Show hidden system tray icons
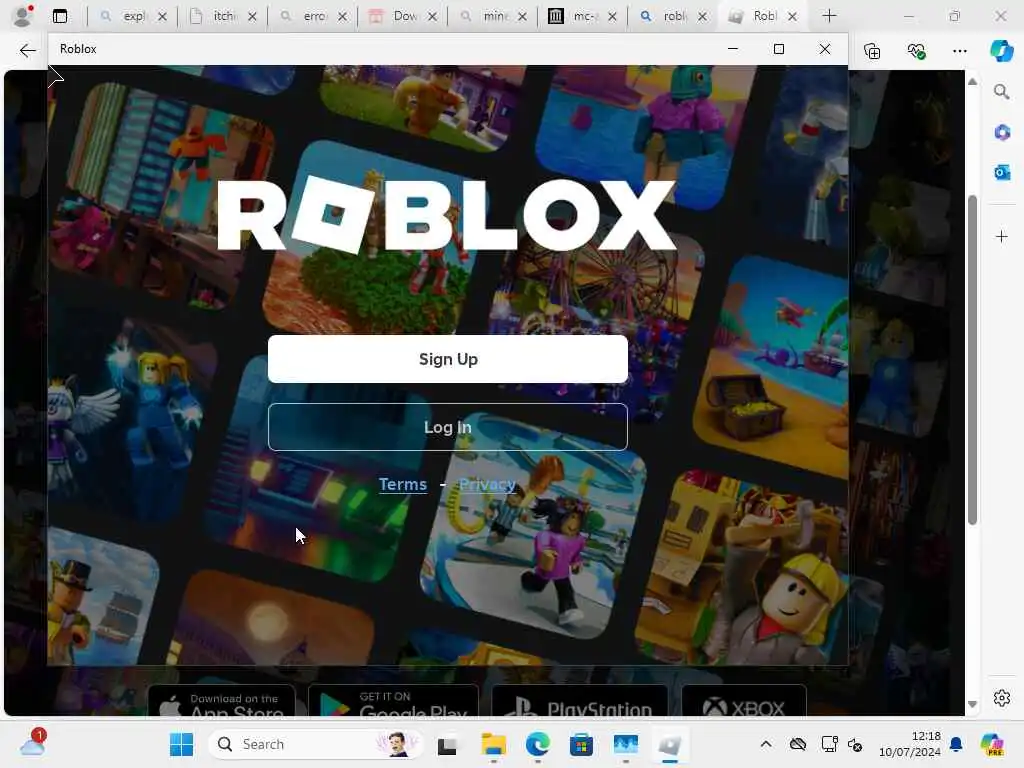Viewport: 1024px width, 768px height. coord(766,744)
